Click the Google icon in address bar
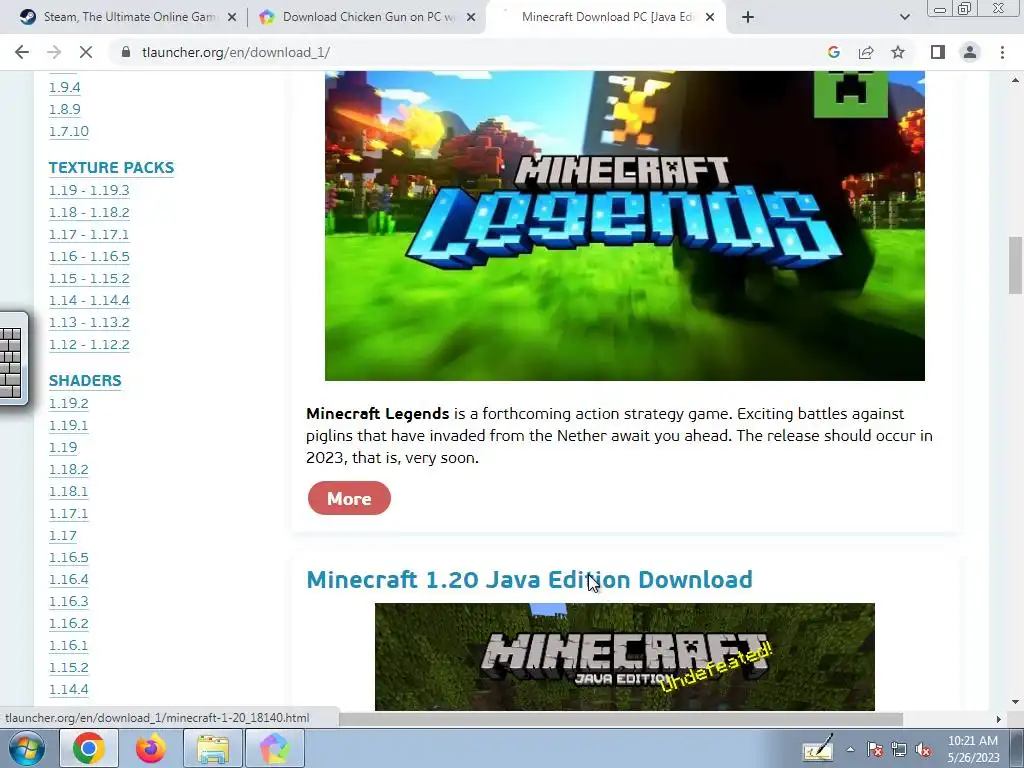 click(x=833, y=52)
